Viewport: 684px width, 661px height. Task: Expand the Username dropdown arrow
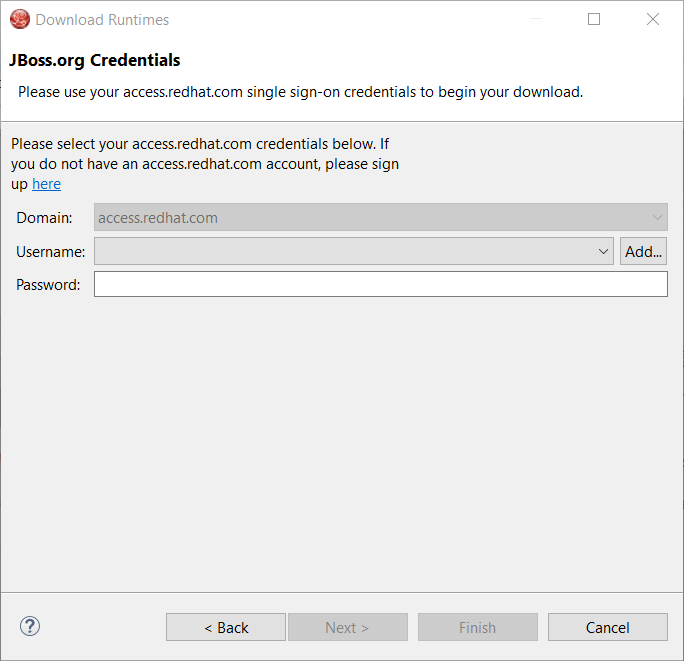(x=603, y=251)
